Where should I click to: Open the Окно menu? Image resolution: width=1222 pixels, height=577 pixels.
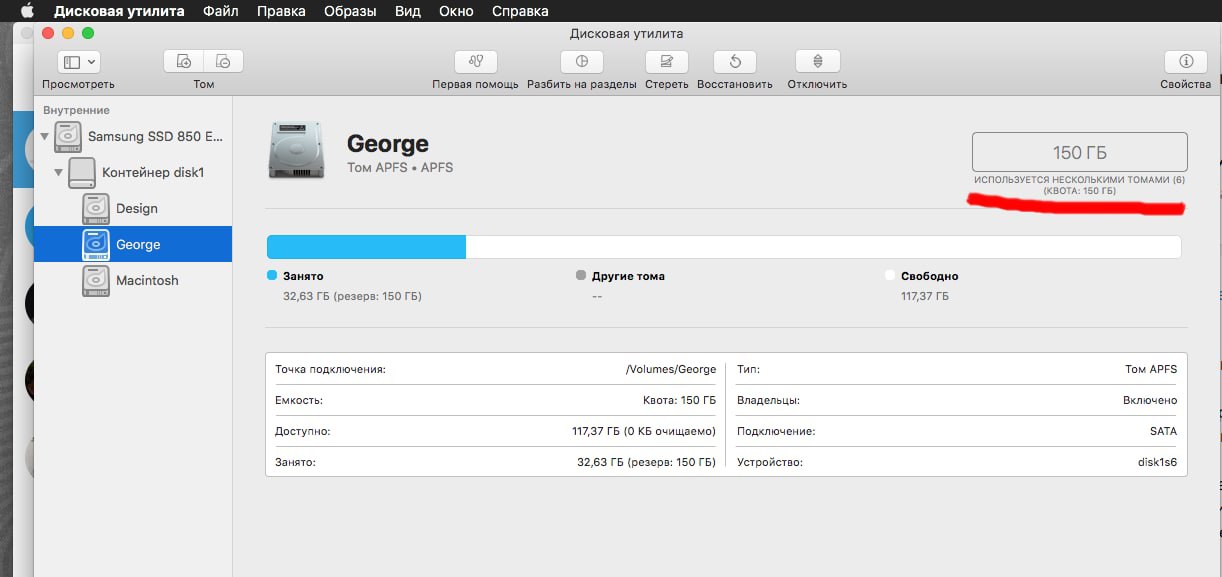point(457,11)
